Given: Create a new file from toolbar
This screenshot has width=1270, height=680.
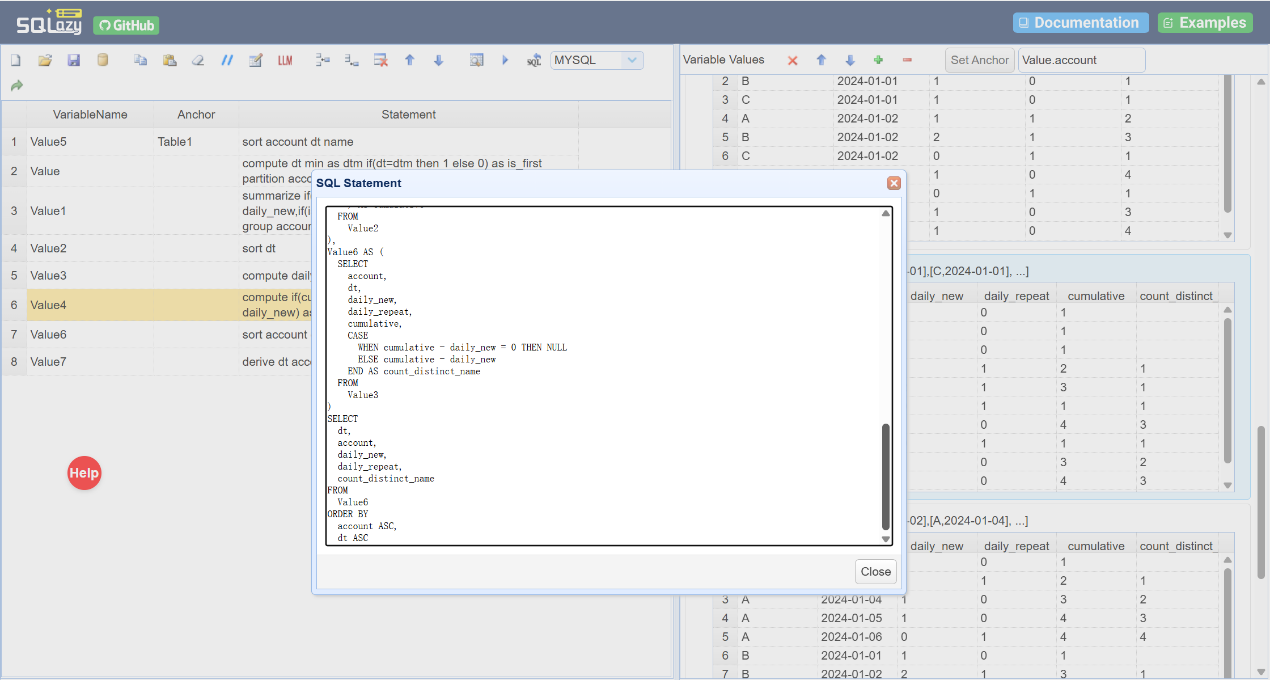Looking at the screenshot, I should (16, 60).
